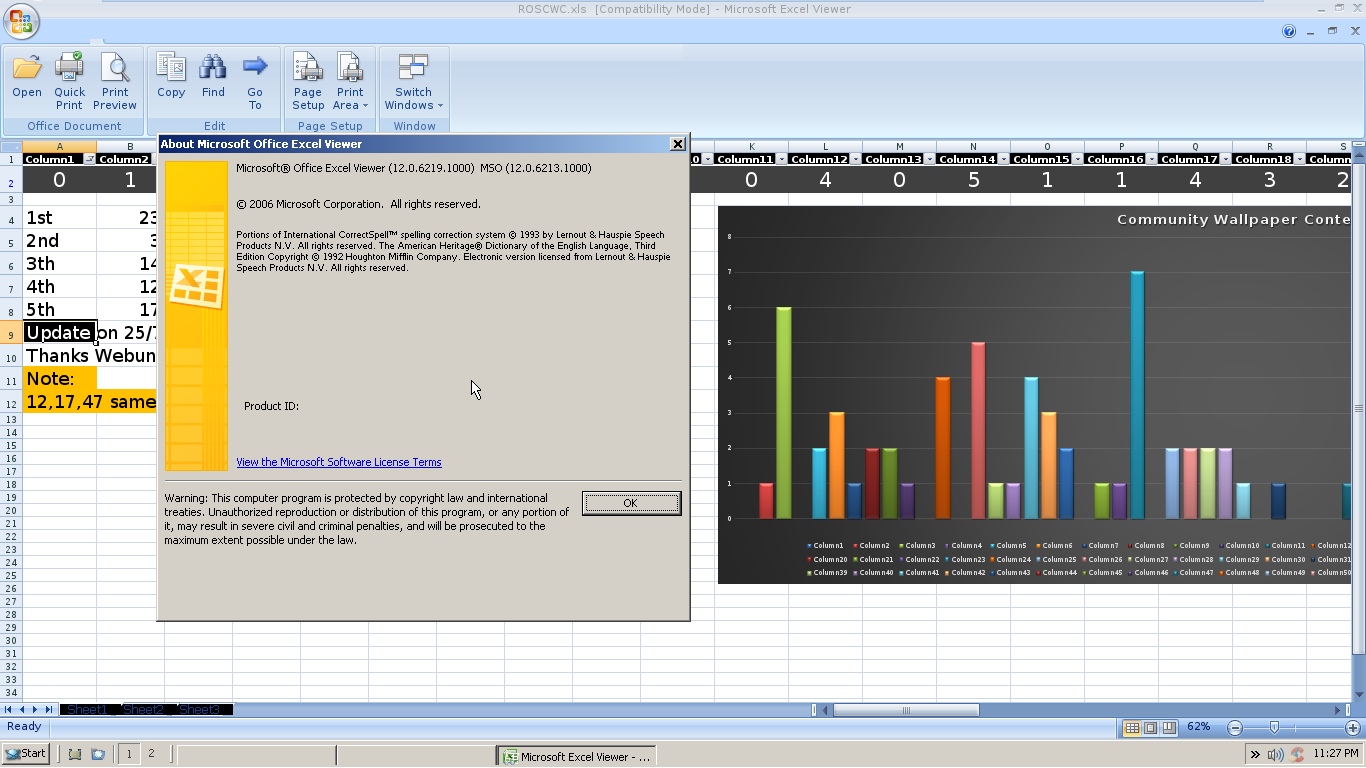Select Normal view in status bar
The height and width of the screenshot is (768, 1366).
click(x=1132, y=728)
